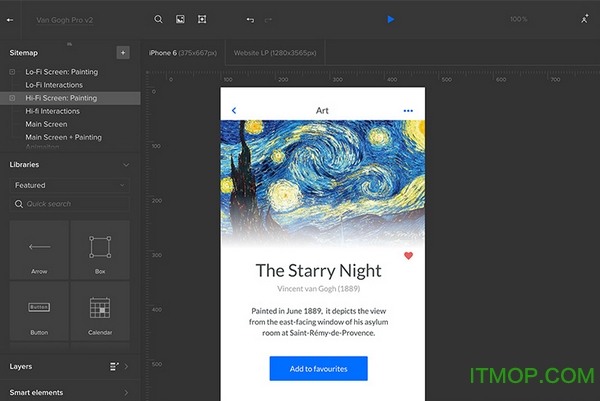Click the undo arrow
This screenshot has width=600, height=401.
[x=249, y=19]
